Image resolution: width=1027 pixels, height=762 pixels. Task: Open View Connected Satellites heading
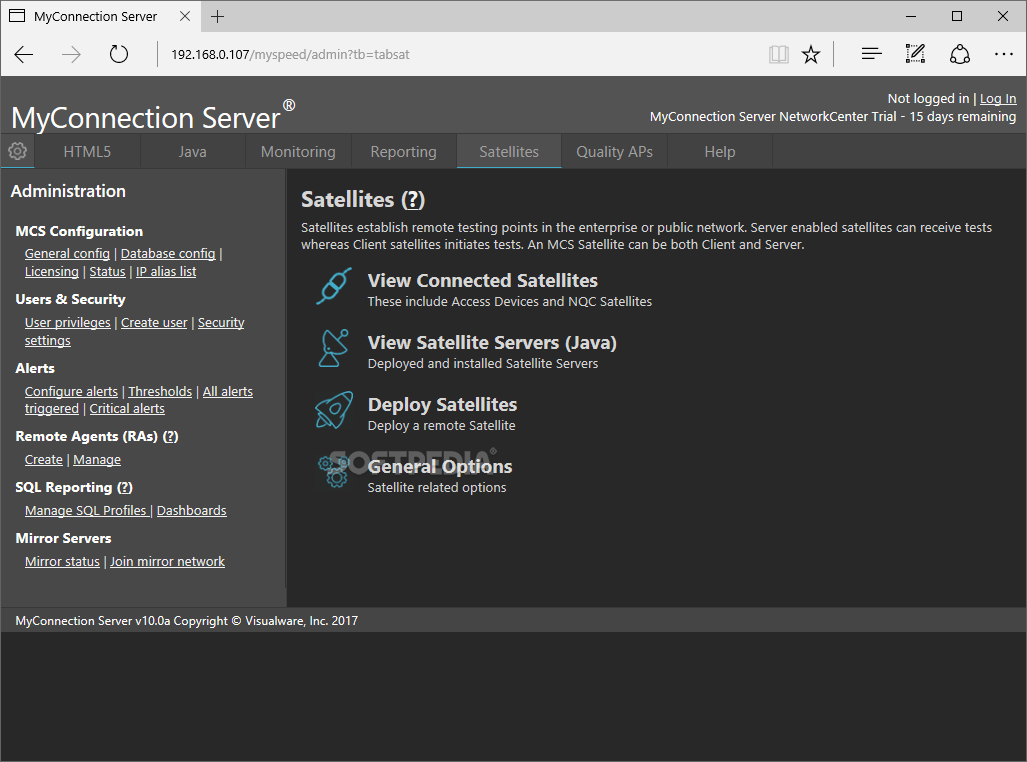483,280
